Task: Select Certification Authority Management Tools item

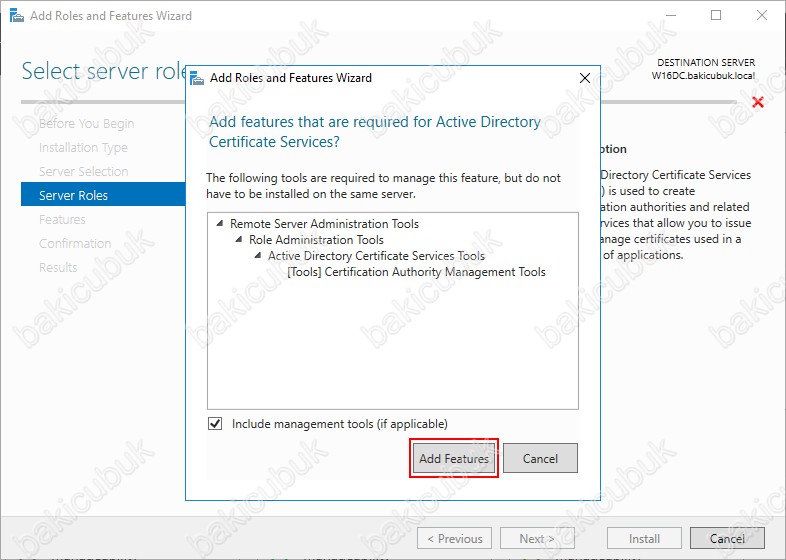Action: click(x=417, y=272)
